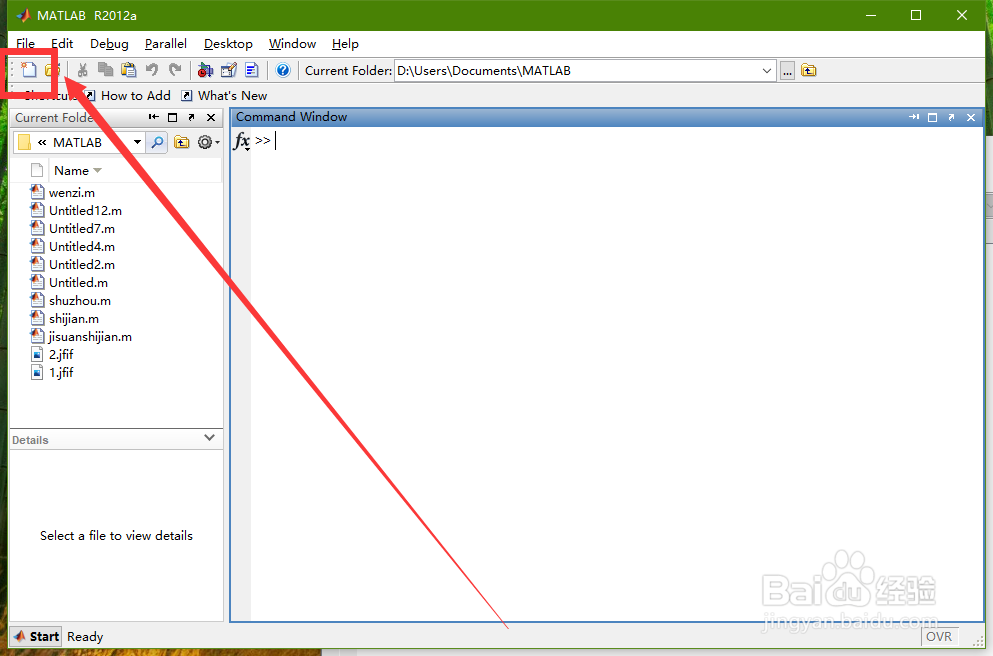Open the Desktop menu
Image resolution: width=993 pixels, height=656 pixels.
[x=228, y=44]
